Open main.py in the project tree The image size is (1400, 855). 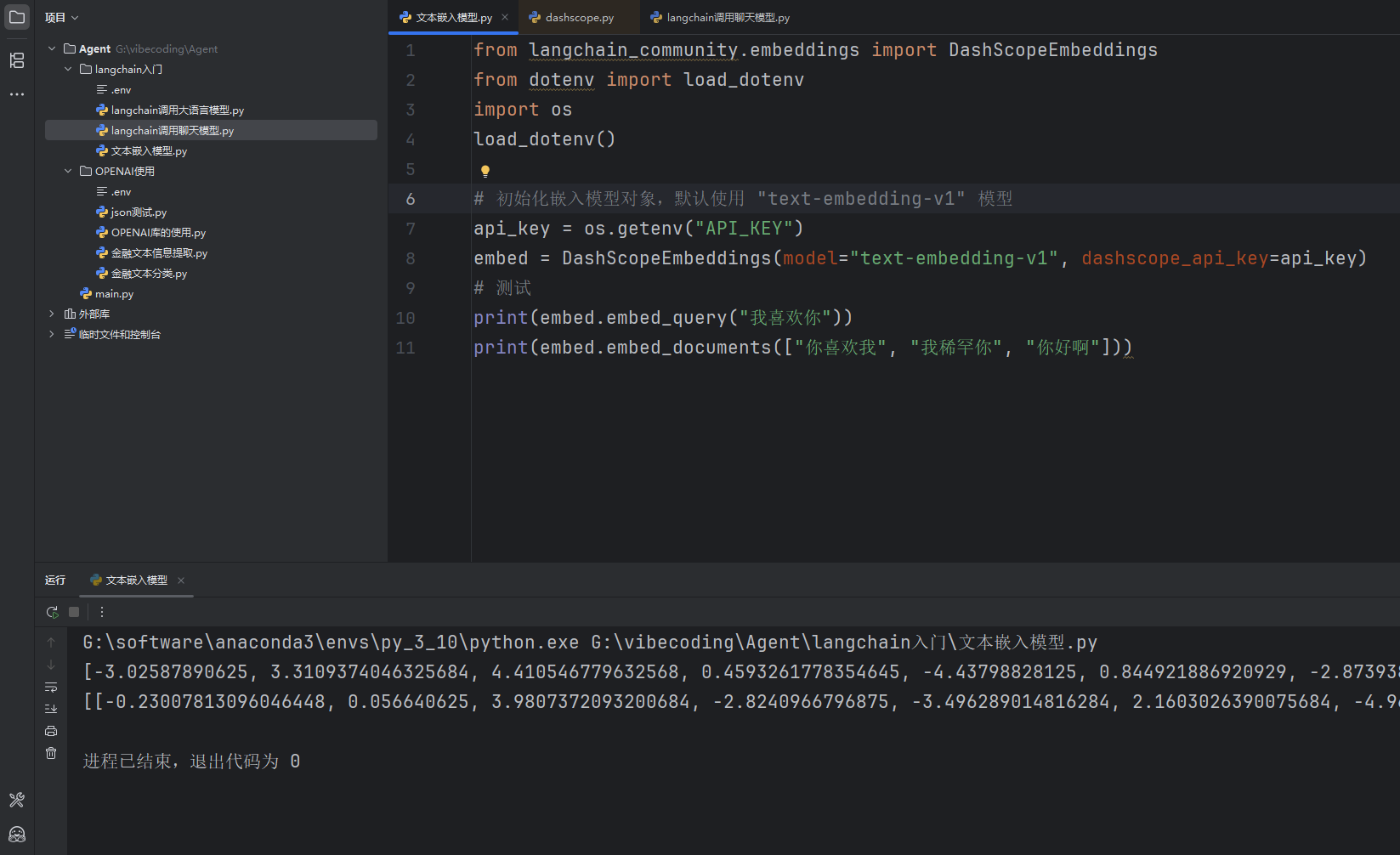tap(114, 294)
